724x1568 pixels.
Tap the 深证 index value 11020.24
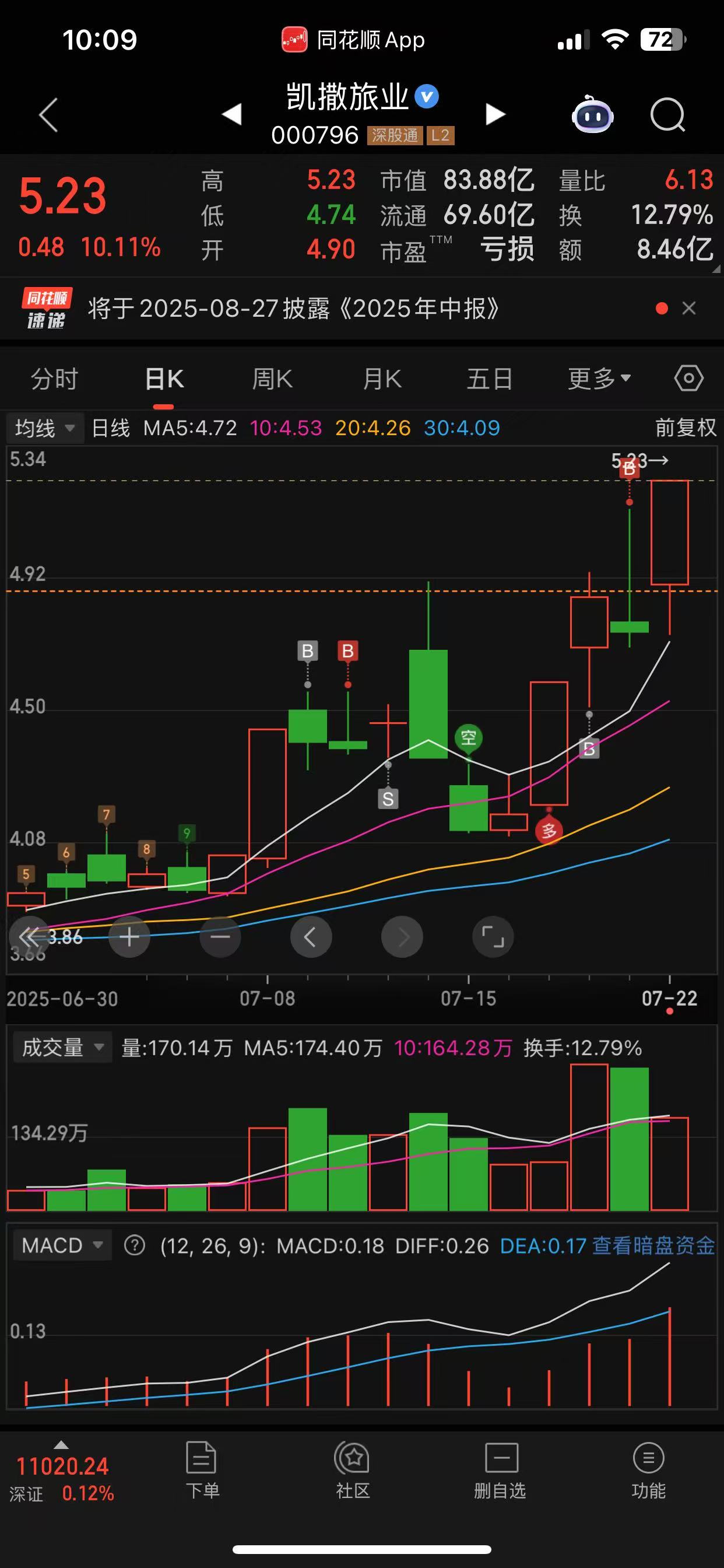[63, 1466]
